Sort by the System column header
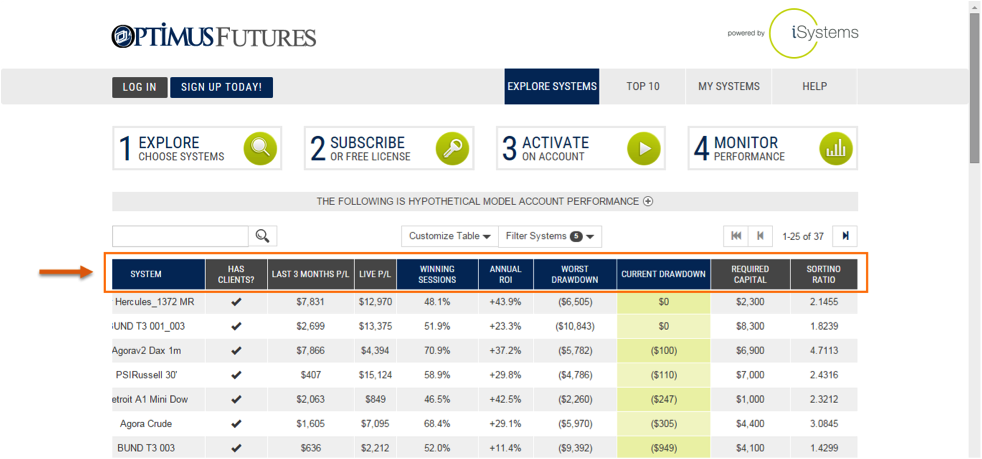Screen dimensions: 982x459 pos(158,274)
